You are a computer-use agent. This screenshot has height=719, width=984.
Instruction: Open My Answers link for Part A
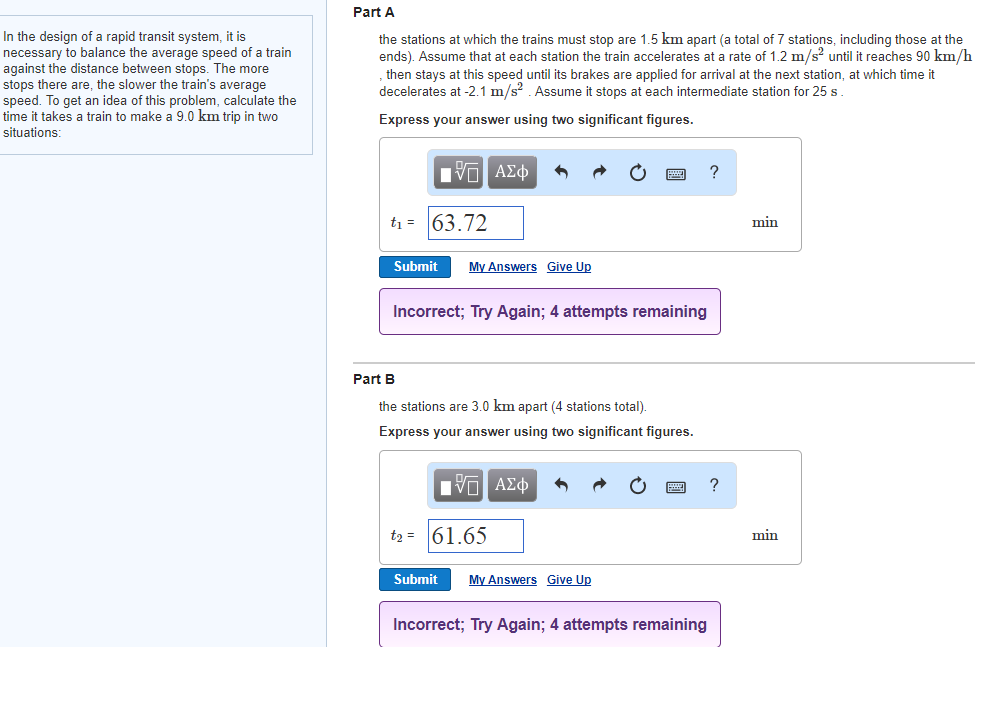503,267
